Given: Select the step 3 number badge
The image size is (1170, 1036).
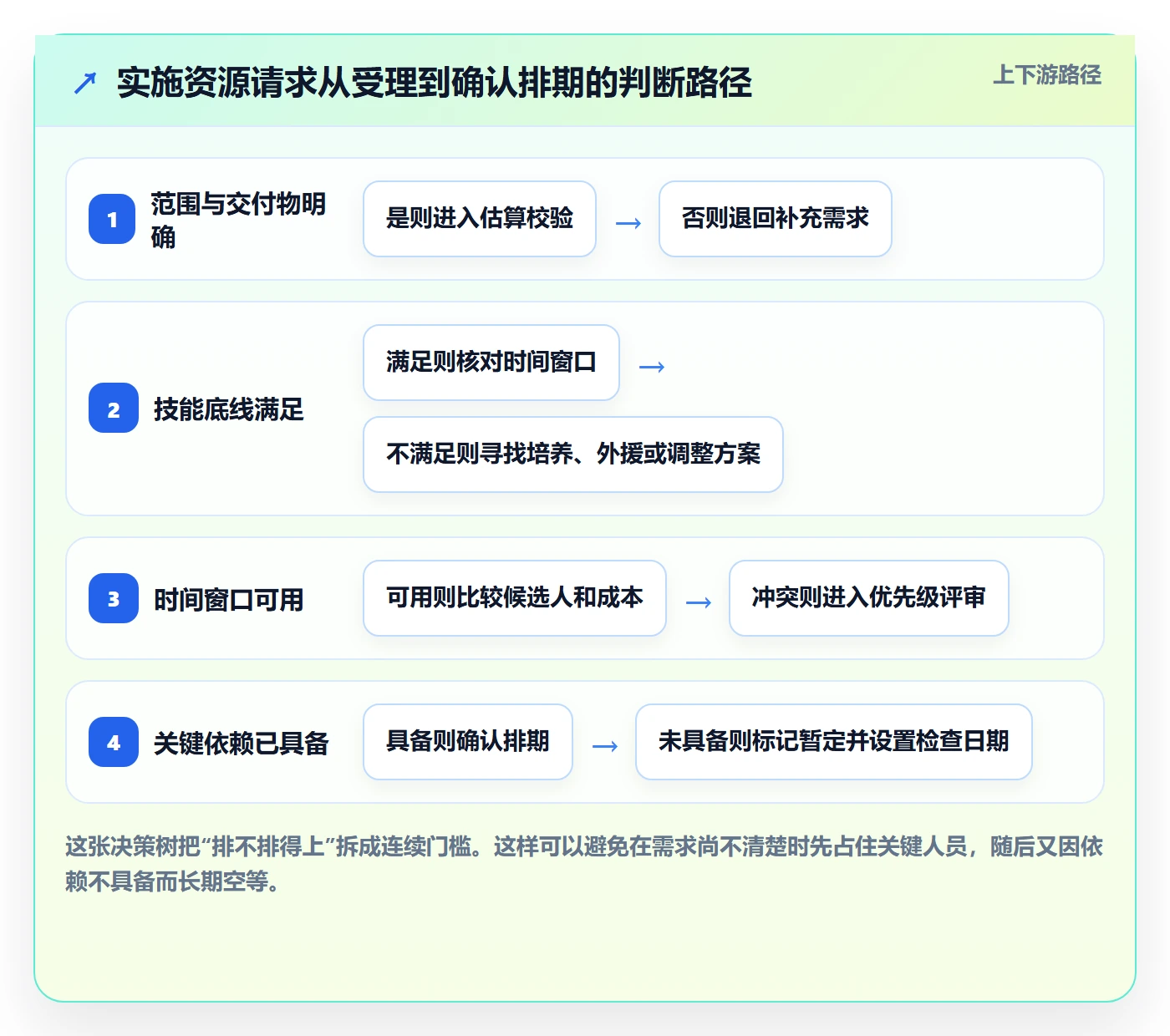Looking at the screenshot, I should pos(114,598).
